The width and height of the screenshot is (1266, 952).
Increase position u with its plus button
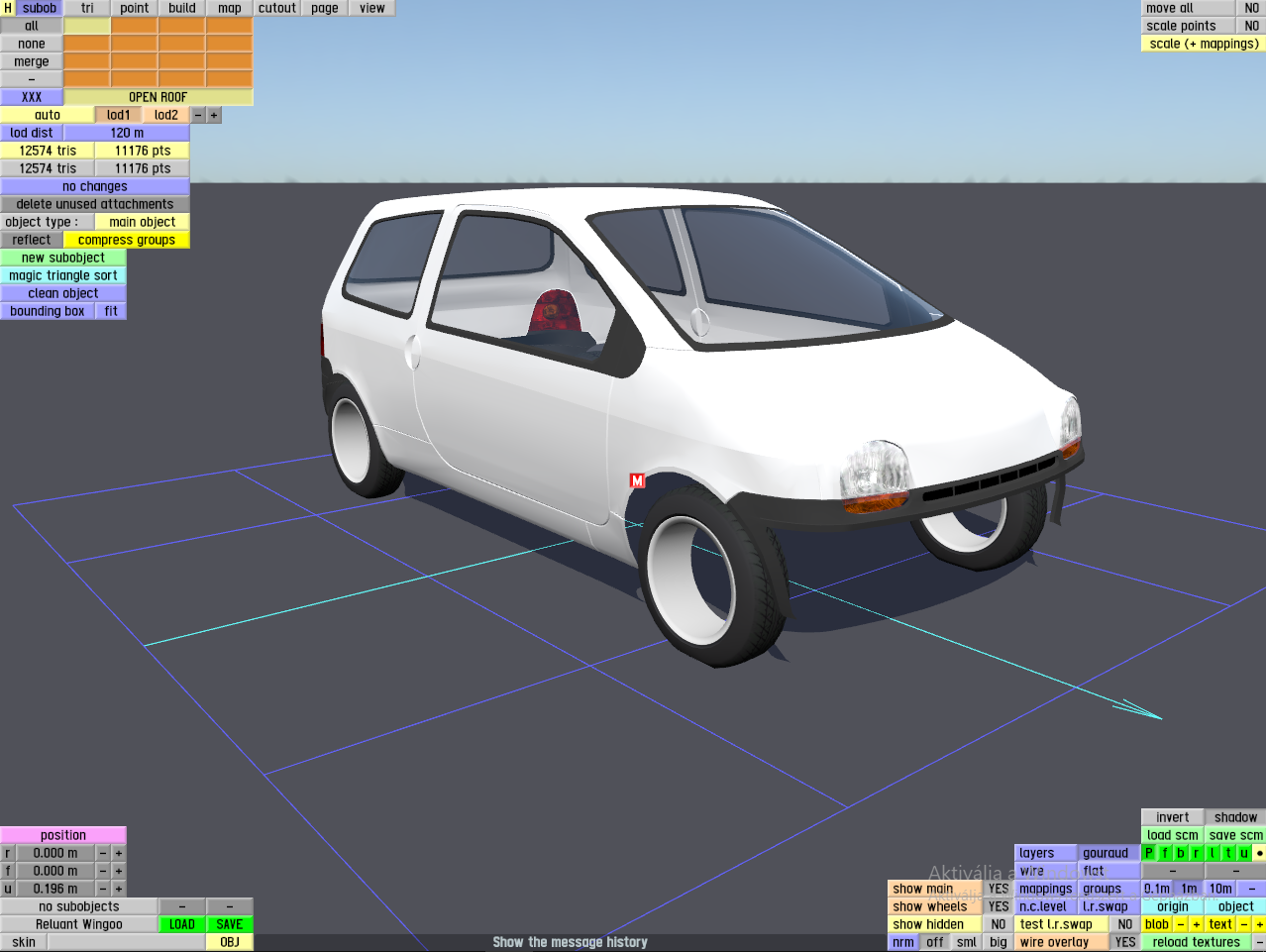pos(119,889)
